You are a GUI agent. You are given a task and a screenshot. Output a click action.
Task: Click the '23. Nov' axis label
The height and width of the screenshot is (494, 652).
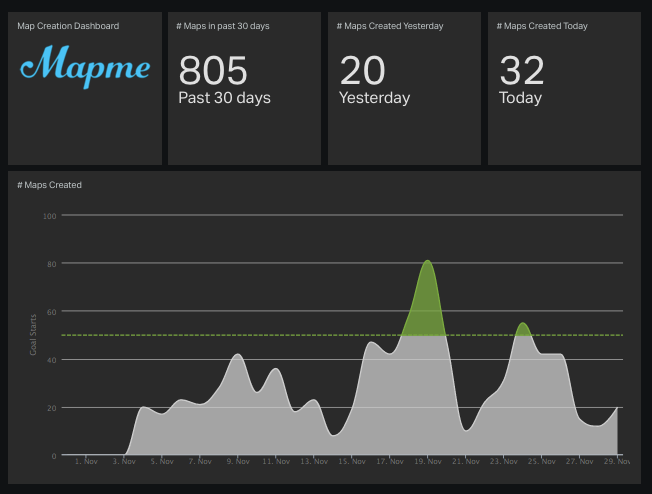click(x=504, y=461)
